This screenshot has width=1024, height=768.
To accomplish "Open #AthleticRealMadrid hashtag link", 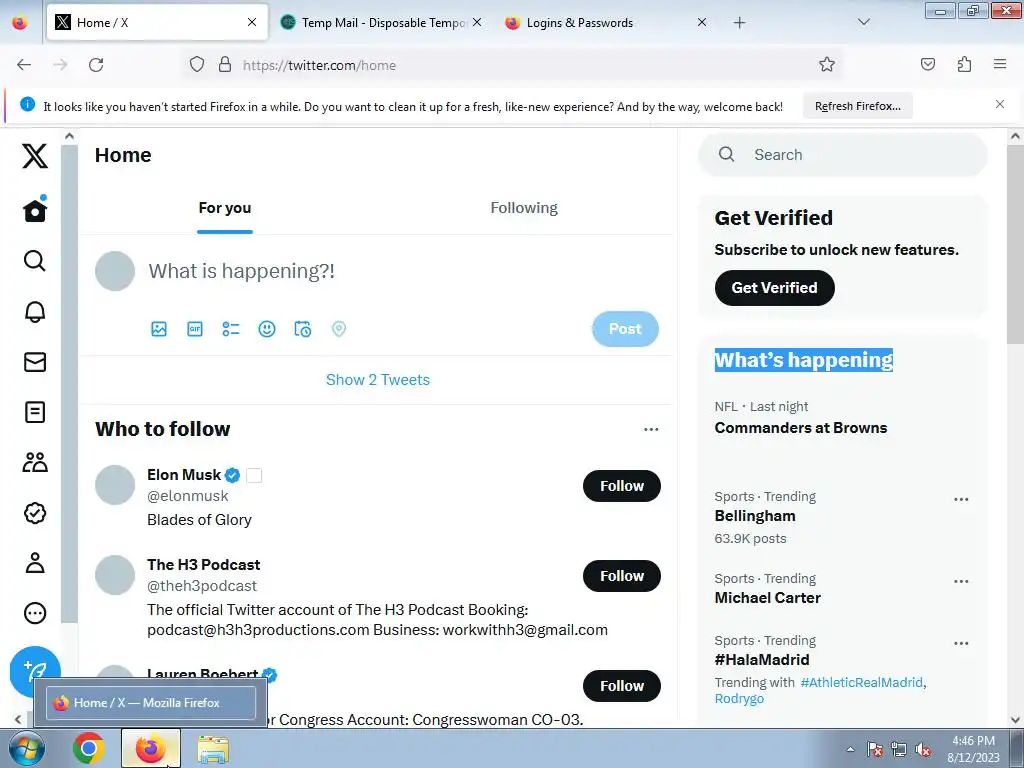I will [x=861, y=682].
